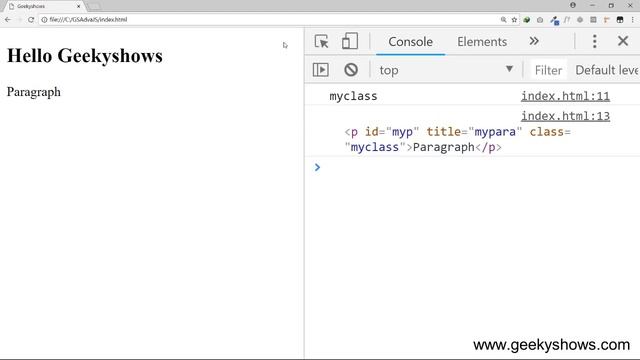Click site info icon in address bar
This screenshot has height=360, width=640.
[44, 20]
